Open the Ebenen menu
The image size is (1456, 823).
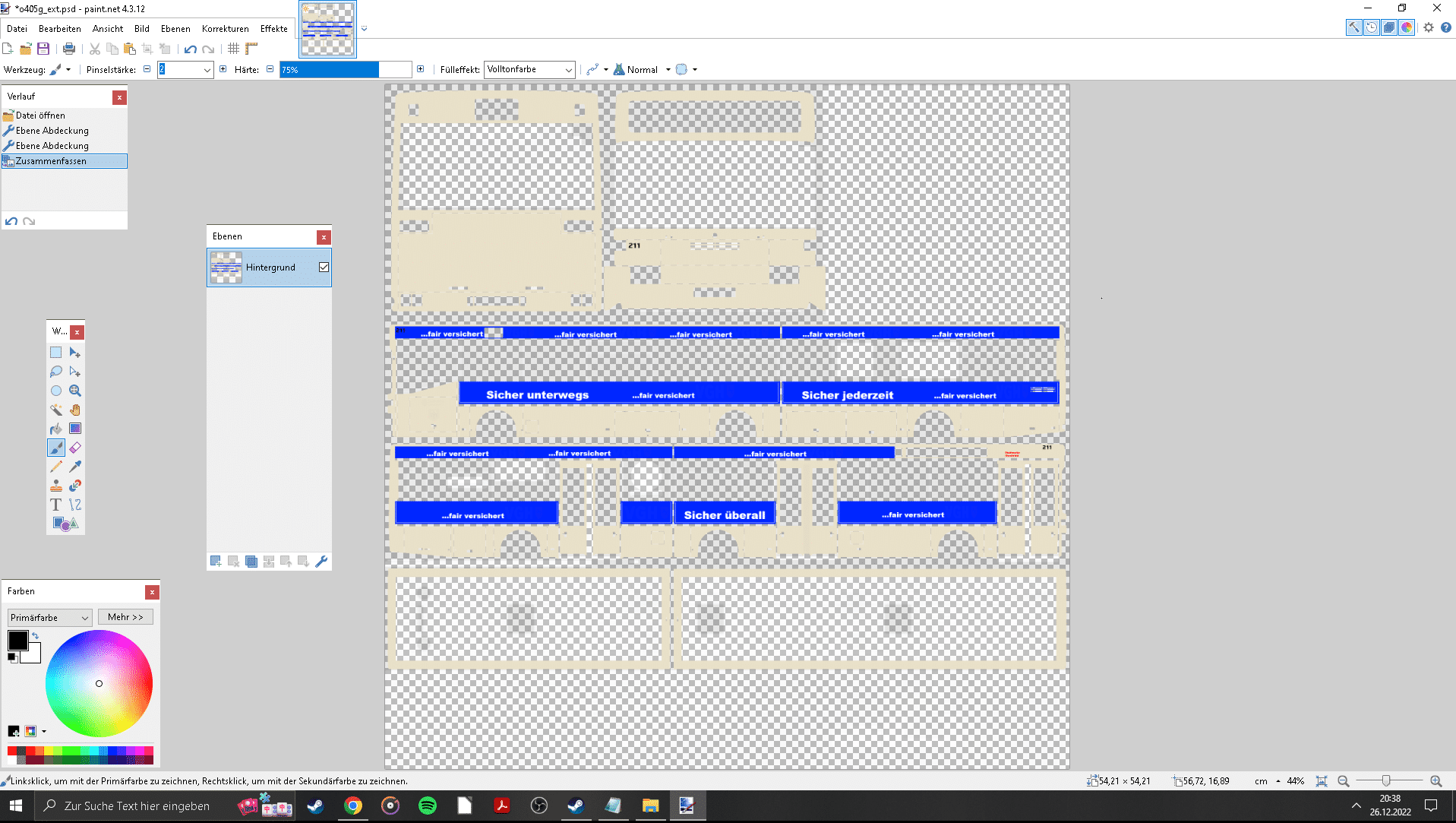[175, 29]
